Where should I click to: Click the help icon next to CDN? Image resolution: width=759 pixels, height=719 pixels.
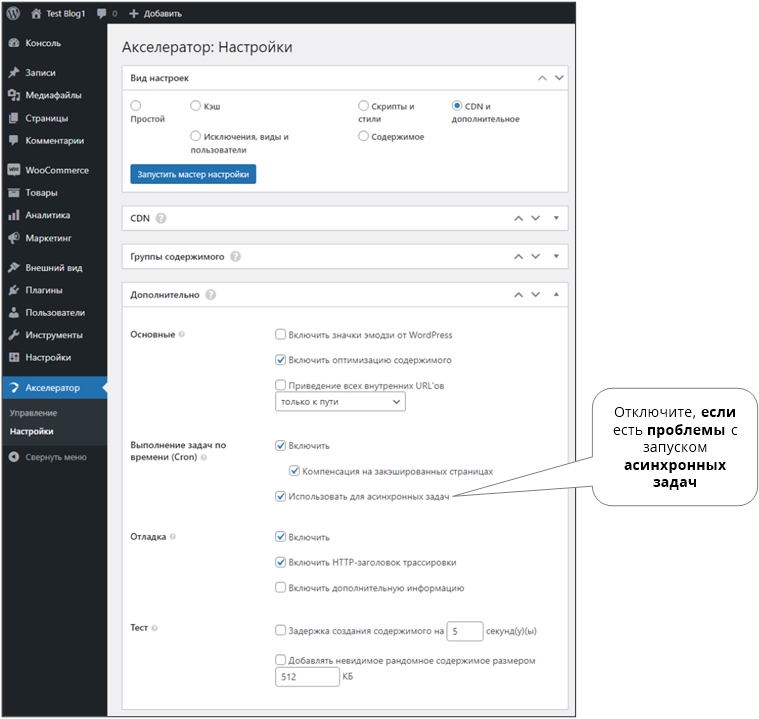pyautogui.click(x=161, y=217)
